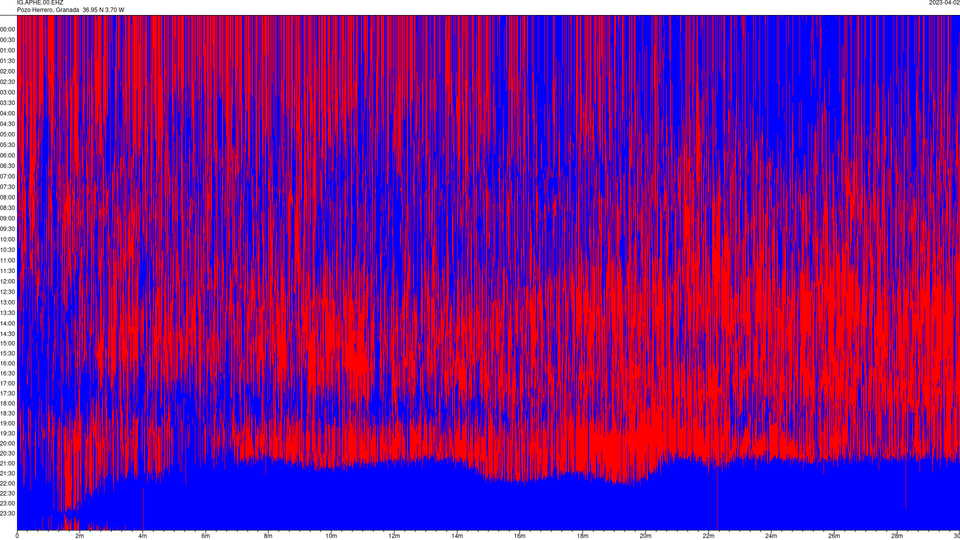Click the 14m tick on the minute axis
960x540 pixels.
(x=457, y=536)
